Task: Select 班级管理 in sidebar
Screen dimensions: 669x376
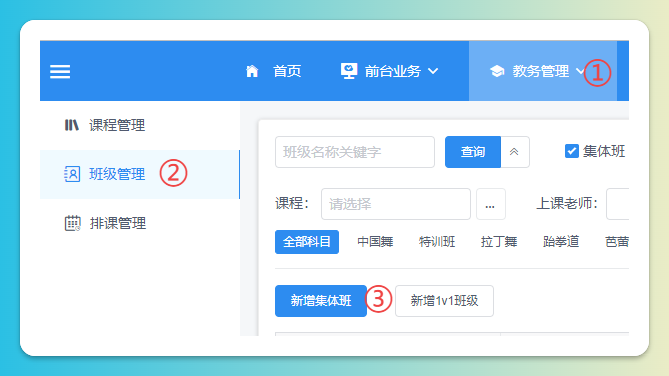Action: click(140, 175)
